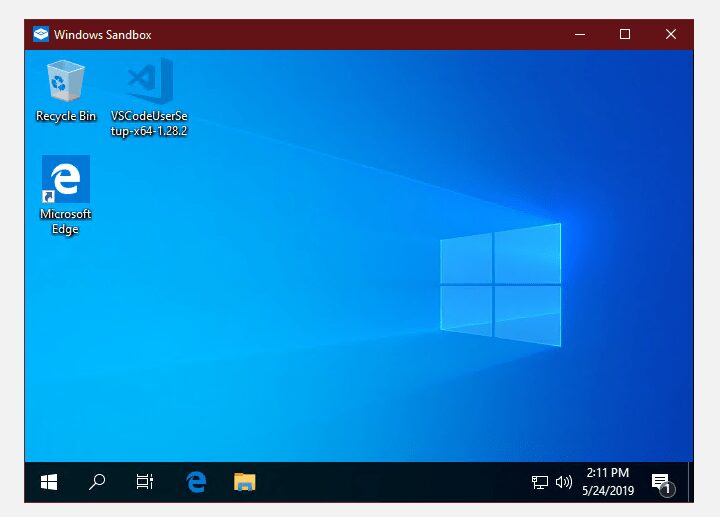The height and width of the screenshot is (517, 720).
Task: Open taskbar search magnifier
Action: click(97, 482)
